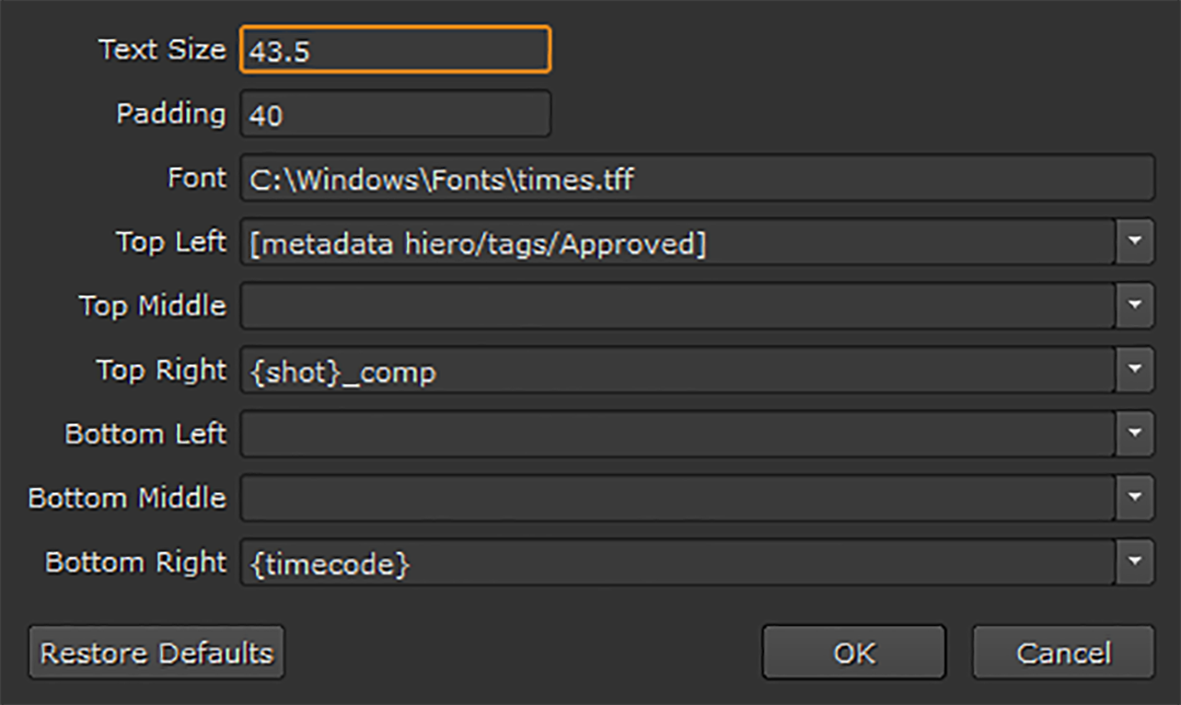Click into the empty Top Middle field

click(x=677, y=306)
